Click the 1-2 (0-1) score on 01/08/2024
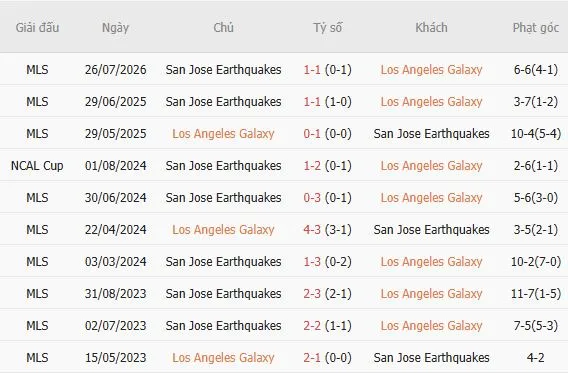 [x=327, y=166]
